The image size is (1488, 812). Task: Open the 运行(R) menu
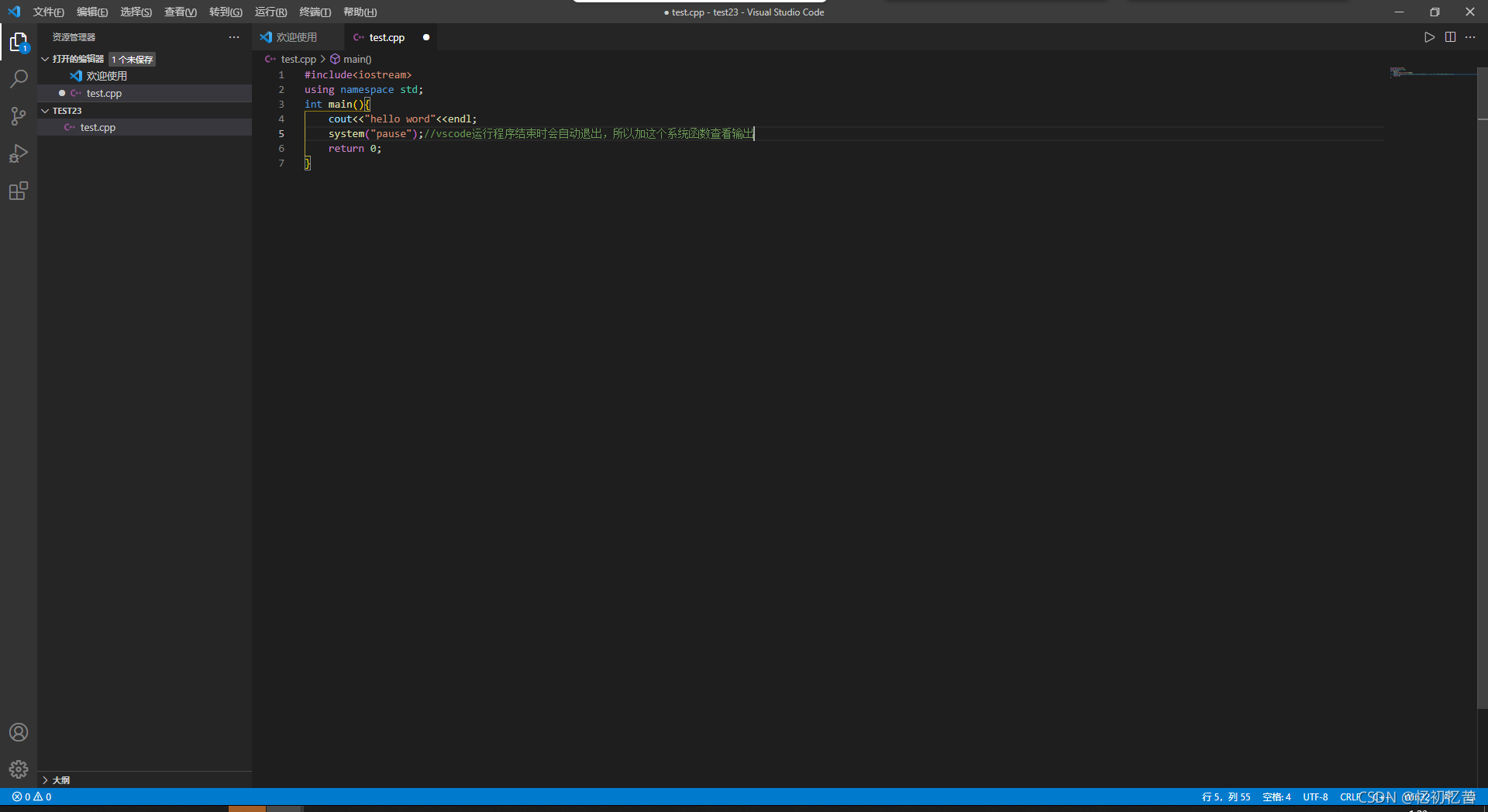(x=270, y=12)
